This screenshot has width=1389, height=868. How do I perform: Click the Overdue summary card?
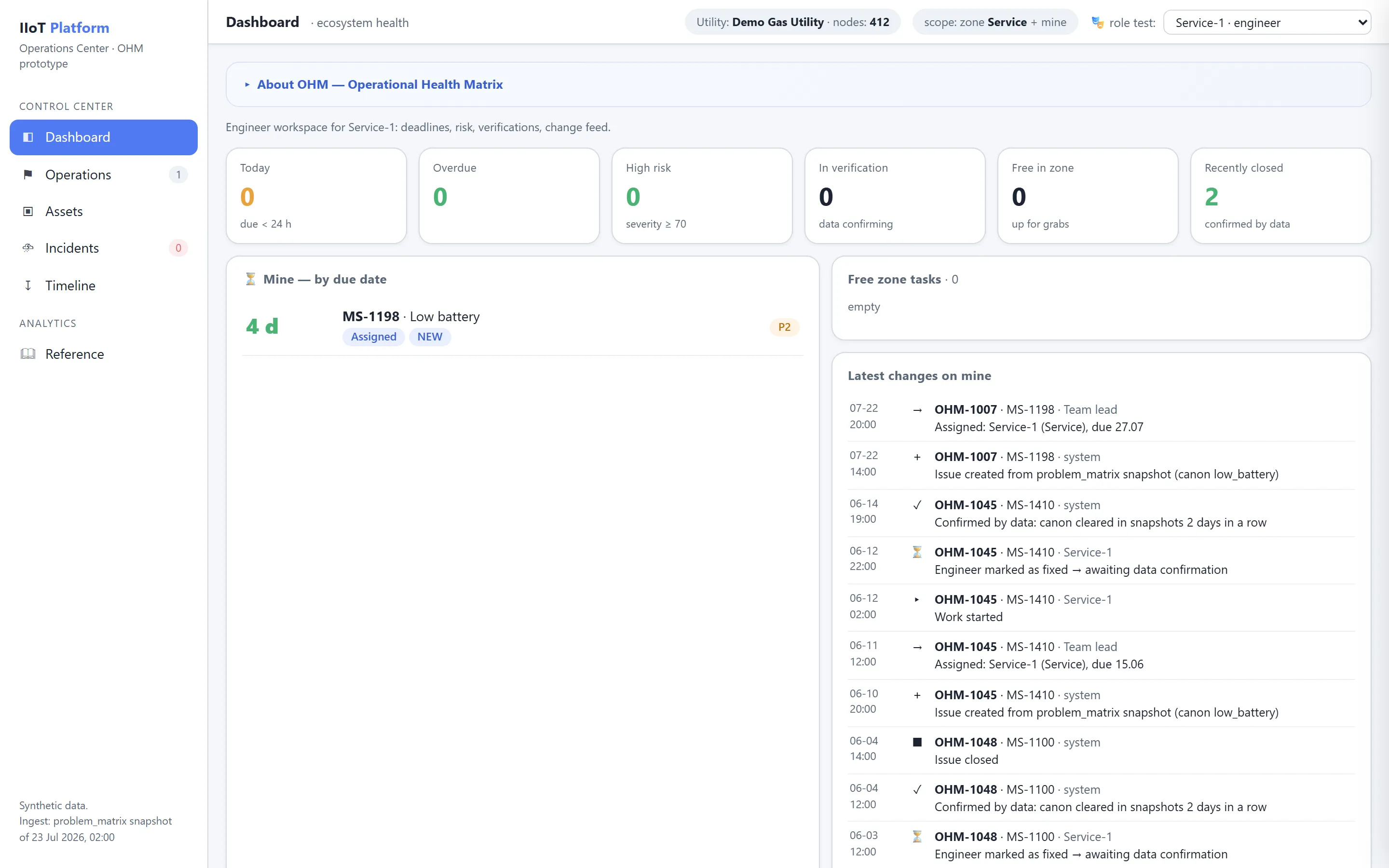(509, 196)
